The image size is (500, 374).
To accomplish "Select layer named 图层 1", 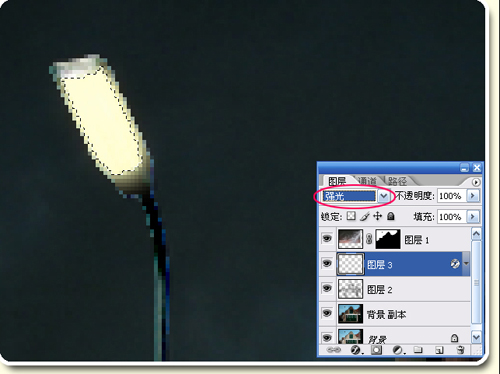I will click(x=417, y=240).
